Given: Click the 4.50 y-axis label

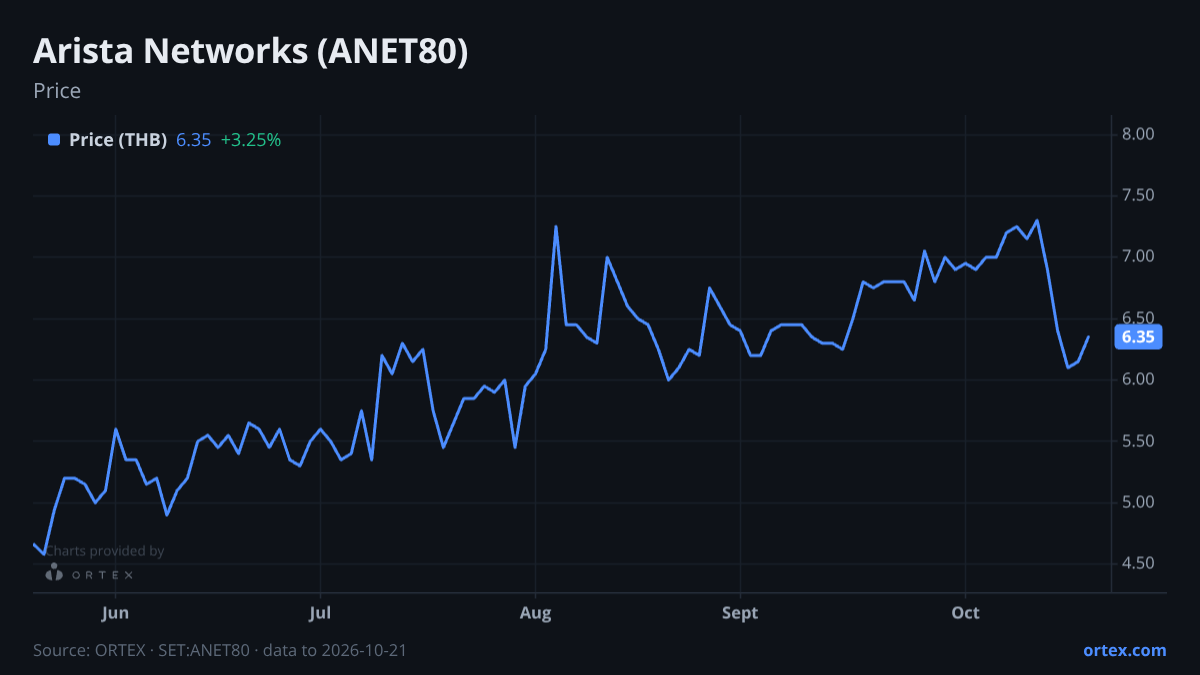Looking at the screenshot, I should [x=1138, y=564].
